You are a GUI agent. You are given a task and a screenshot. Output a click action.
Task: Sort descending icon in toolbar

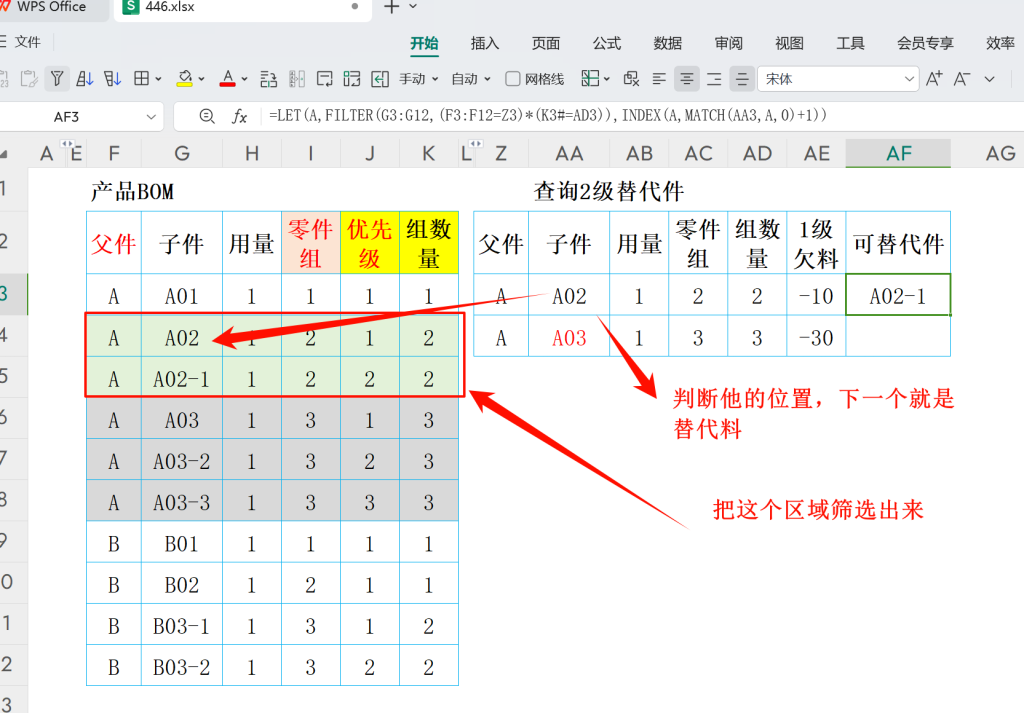(112, 79)
